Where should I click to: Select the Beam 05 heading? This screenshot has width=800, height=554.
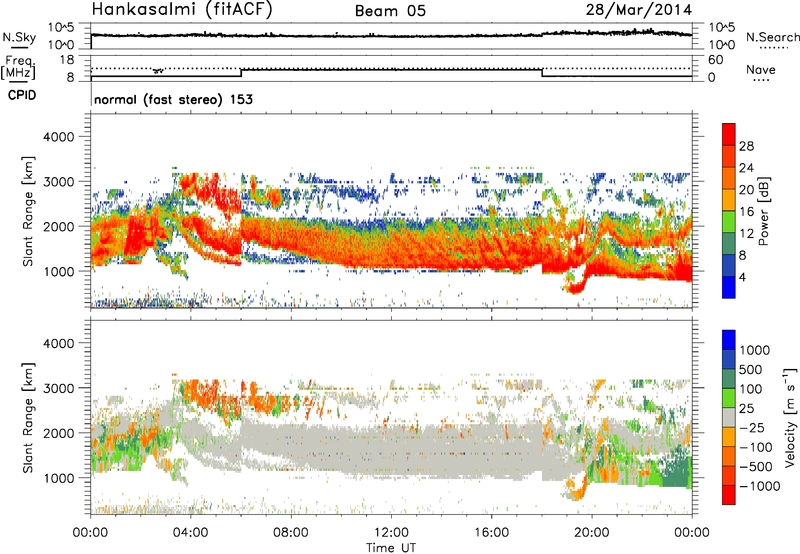[390, 11]
